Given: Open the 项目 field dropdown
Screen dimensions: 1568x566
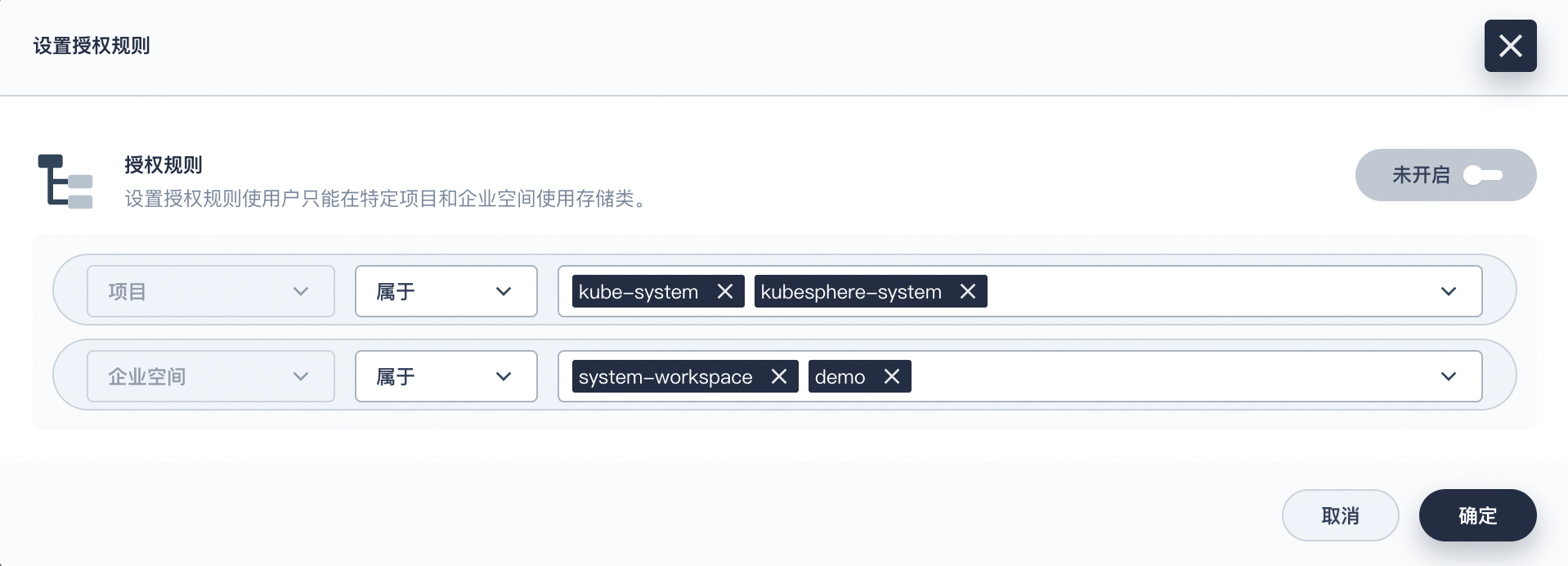Looking at the screenshot, I should pos(211,291).
